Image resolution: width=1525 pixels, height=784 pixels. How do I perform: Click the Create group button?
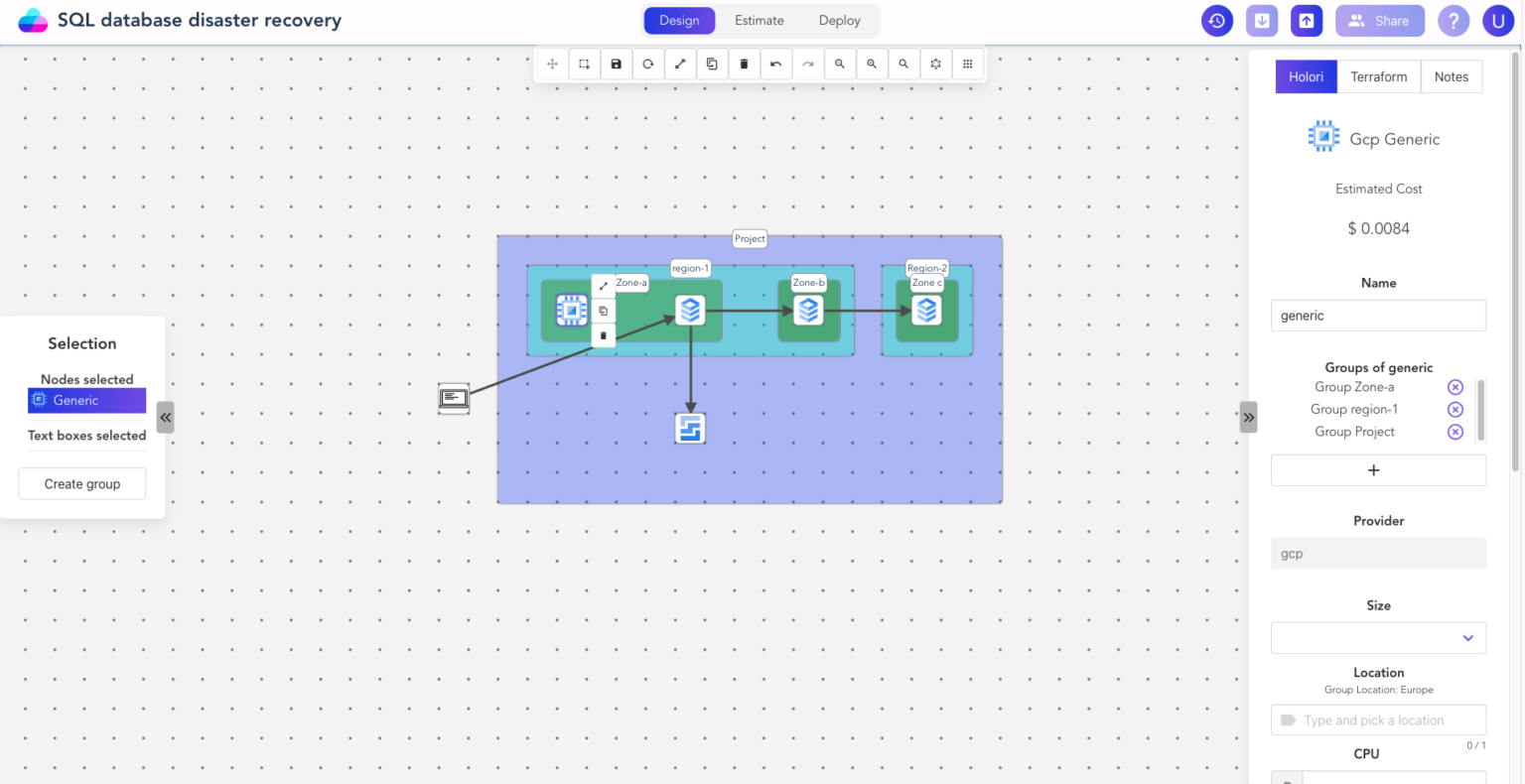[82, 484]
